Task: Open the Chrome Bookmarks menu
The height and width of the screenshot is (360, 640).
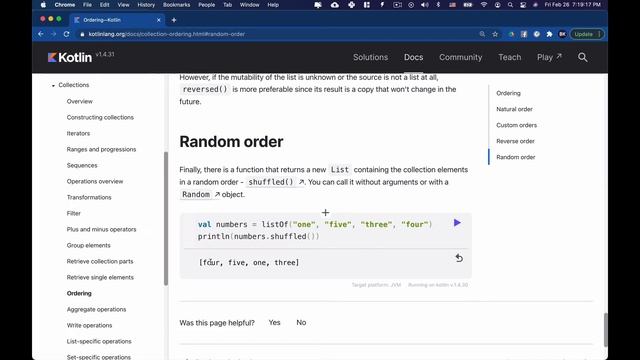Action: point(176,5)
